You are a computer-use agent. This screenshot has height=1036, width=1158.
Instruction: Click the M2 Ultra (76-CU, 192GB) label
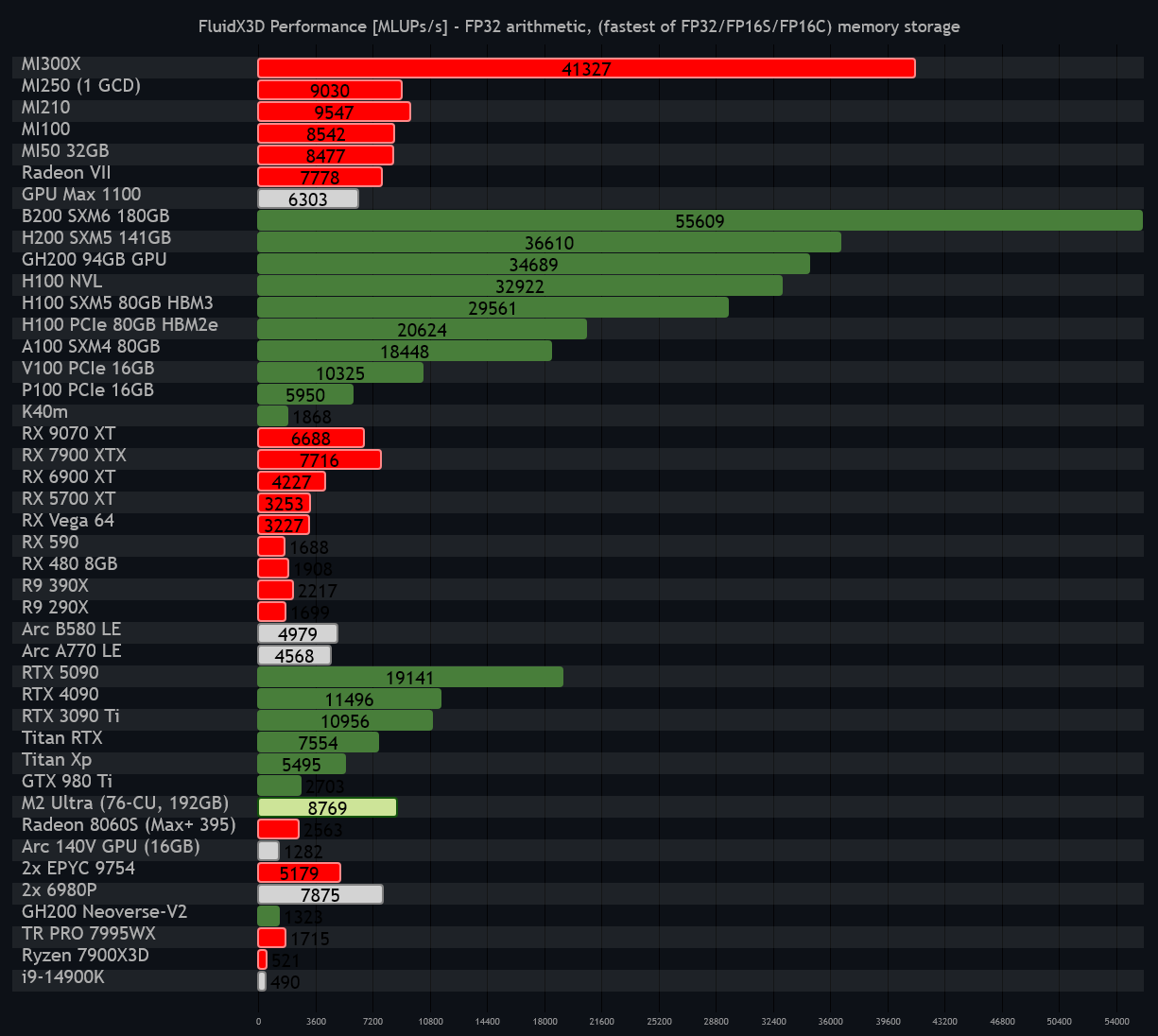pos(126,803)
